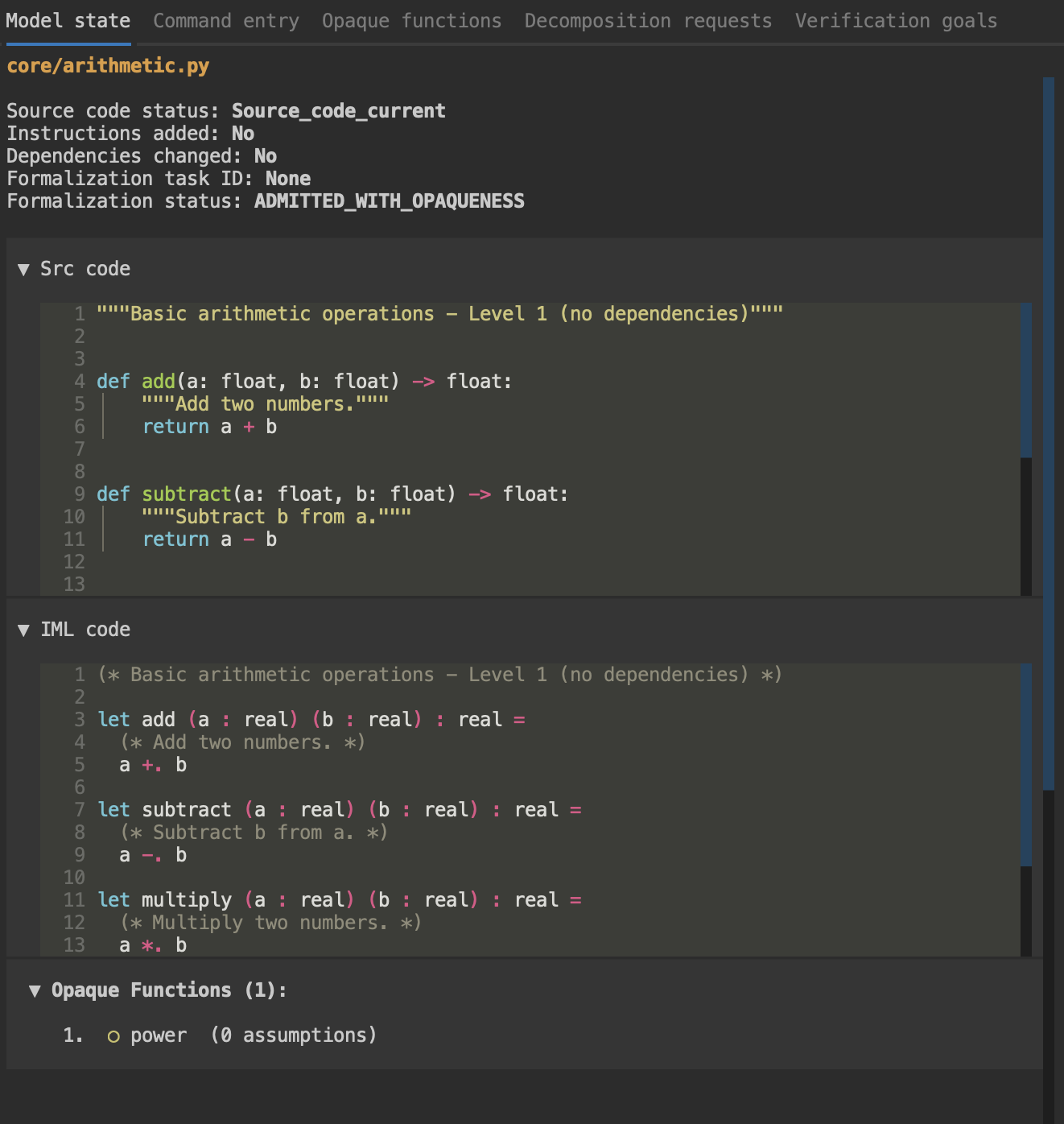Open the Opaque functions tab
Viewport: 1064px width, 1124px height.
[x=411, y=21]
